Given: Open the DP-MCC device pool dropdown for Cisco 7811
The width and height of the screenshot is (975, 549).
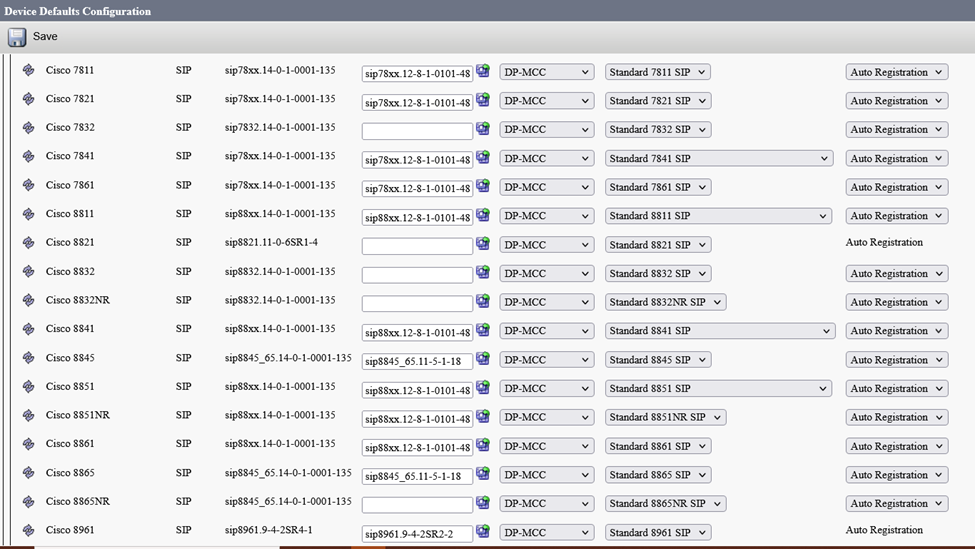Looking at the screenshot, I should tap(546, 72).
